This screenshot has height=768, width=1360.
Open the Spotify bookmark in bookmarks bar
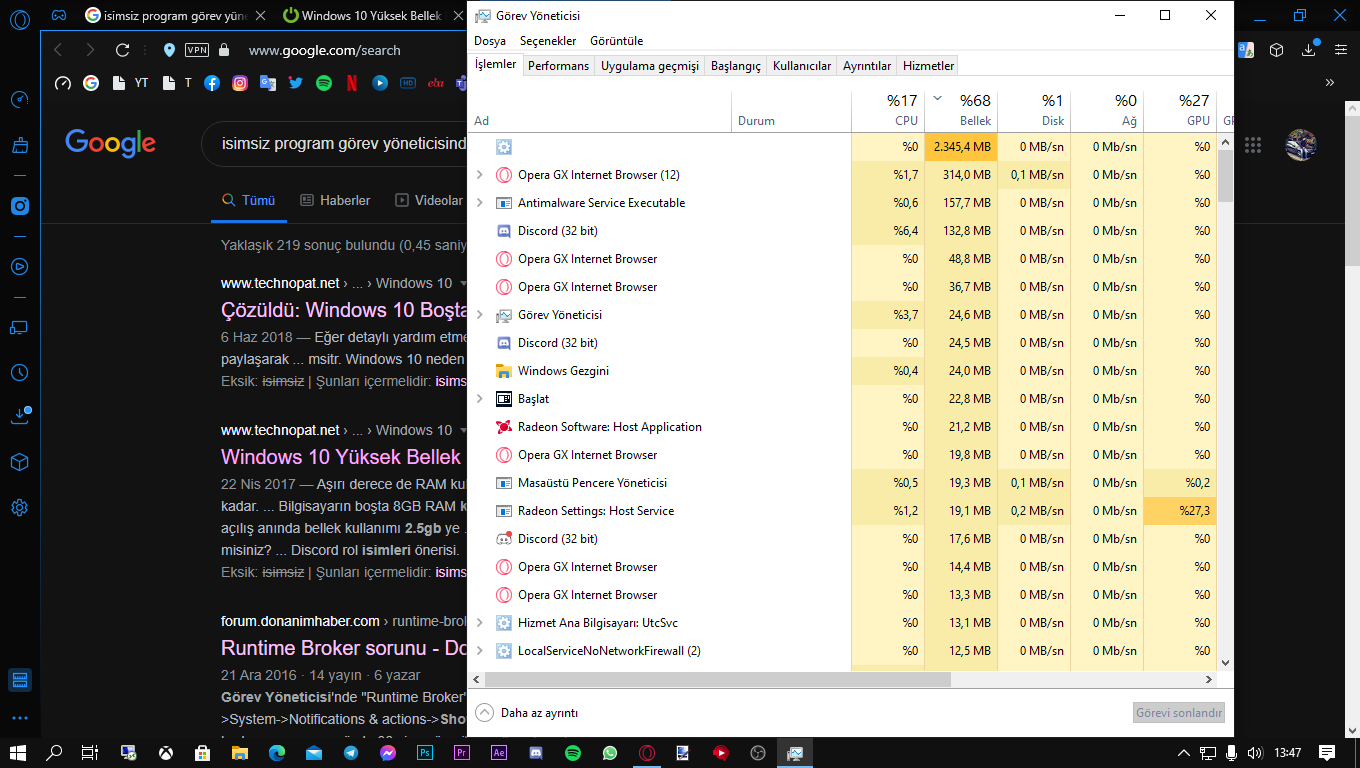[x=324, y=84]
